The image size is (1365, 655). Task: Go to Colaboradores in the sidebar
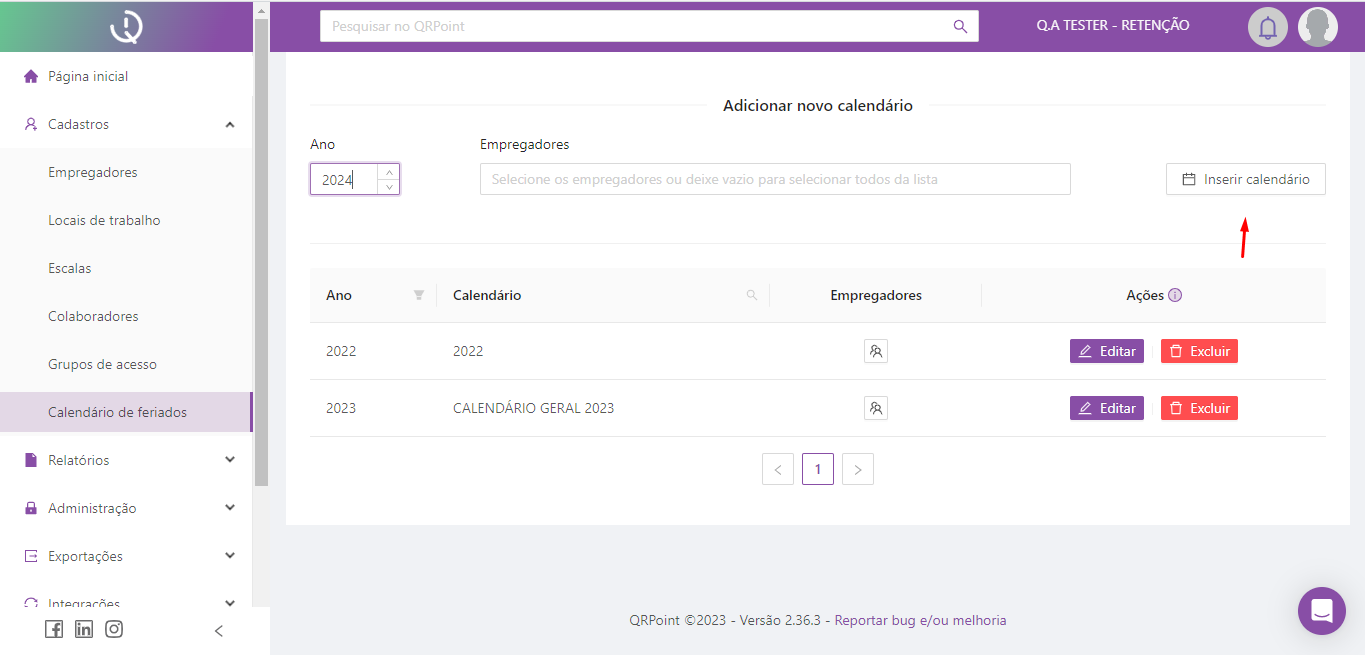[93, 316]
